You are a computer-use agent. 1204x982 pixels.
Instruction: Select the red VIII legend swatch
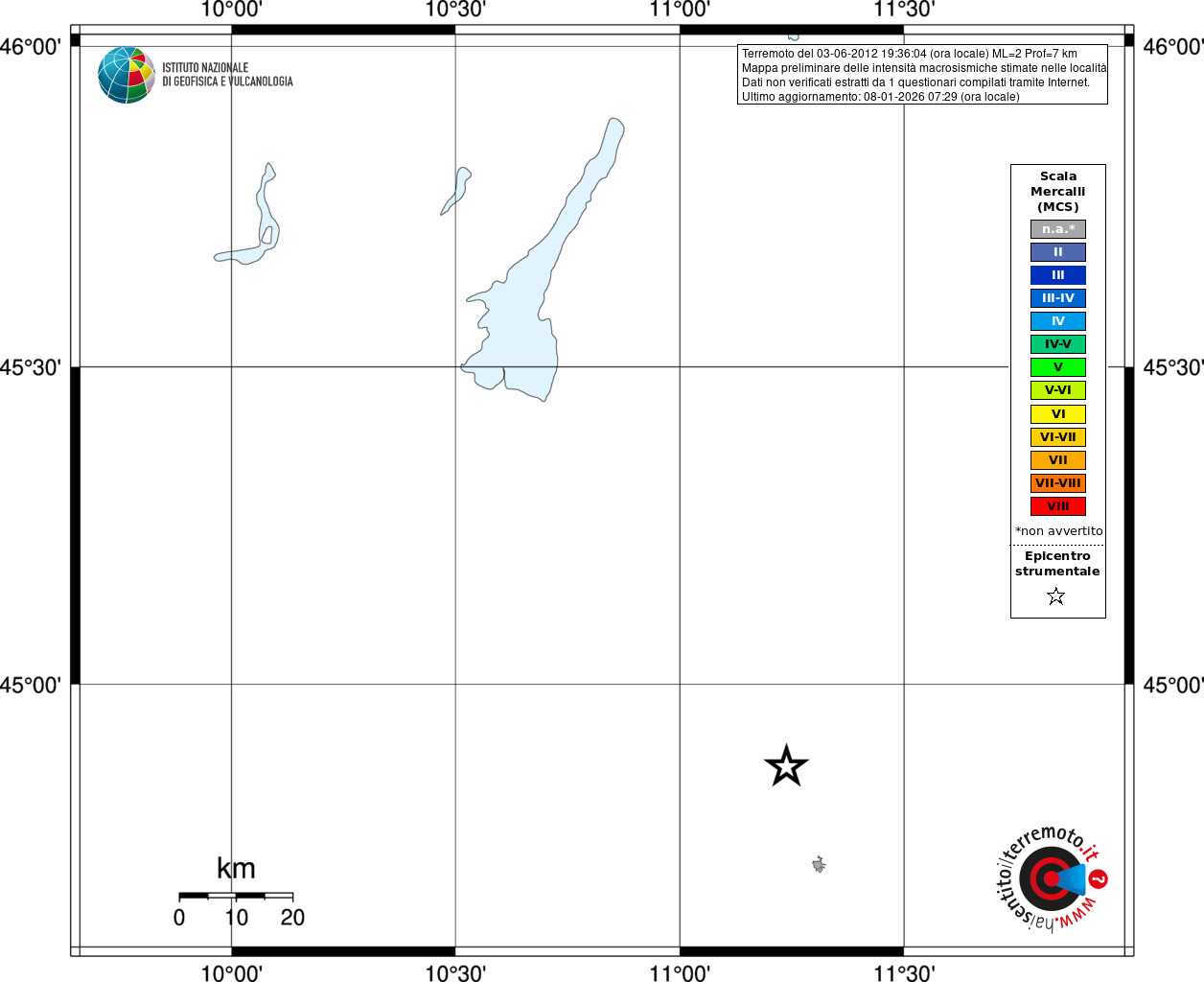click(x=1058, y=506)
